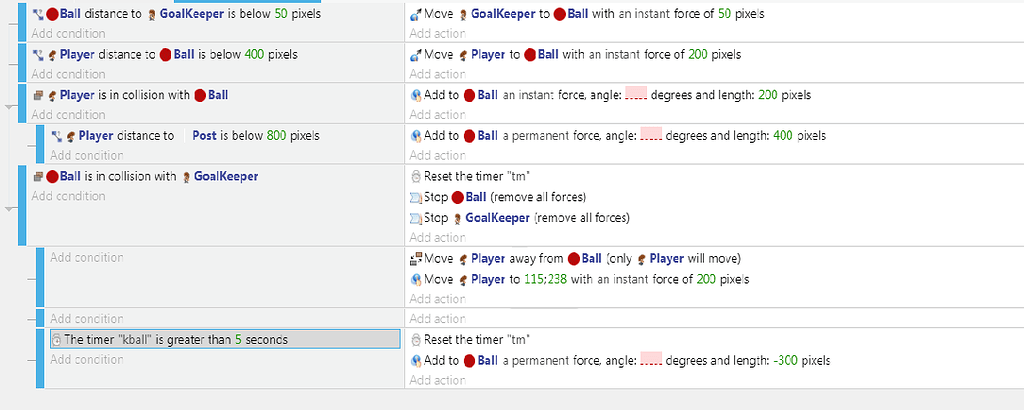Viewport: 1024px width, 410px height.
Task: Click red Ball icon in first distance condition
Action: coord(52,14)
